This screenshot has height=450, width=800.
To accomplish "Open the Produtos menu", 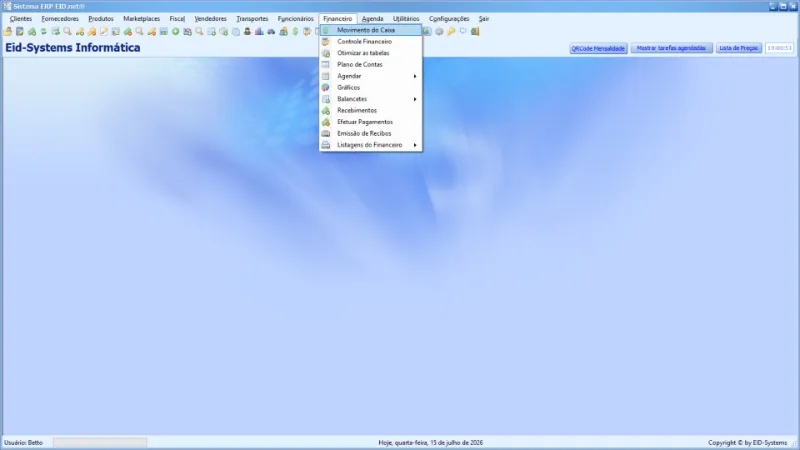I will point(101,18).
